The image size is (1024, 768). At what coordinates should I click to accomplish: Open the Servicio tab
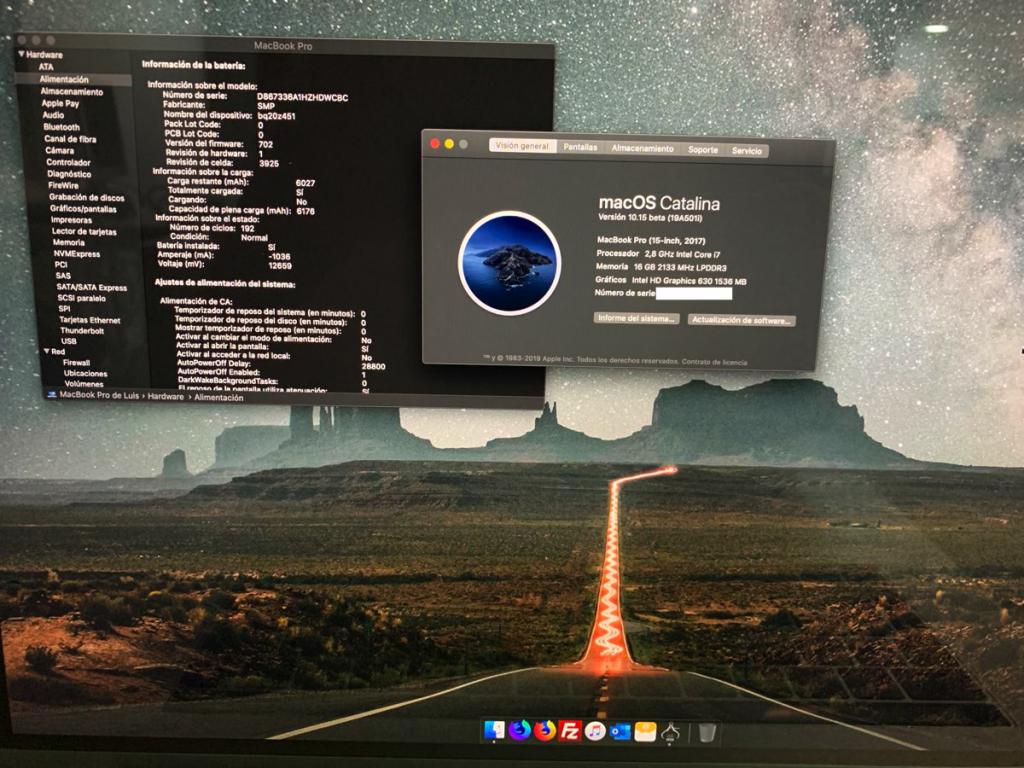coord(746,151)
